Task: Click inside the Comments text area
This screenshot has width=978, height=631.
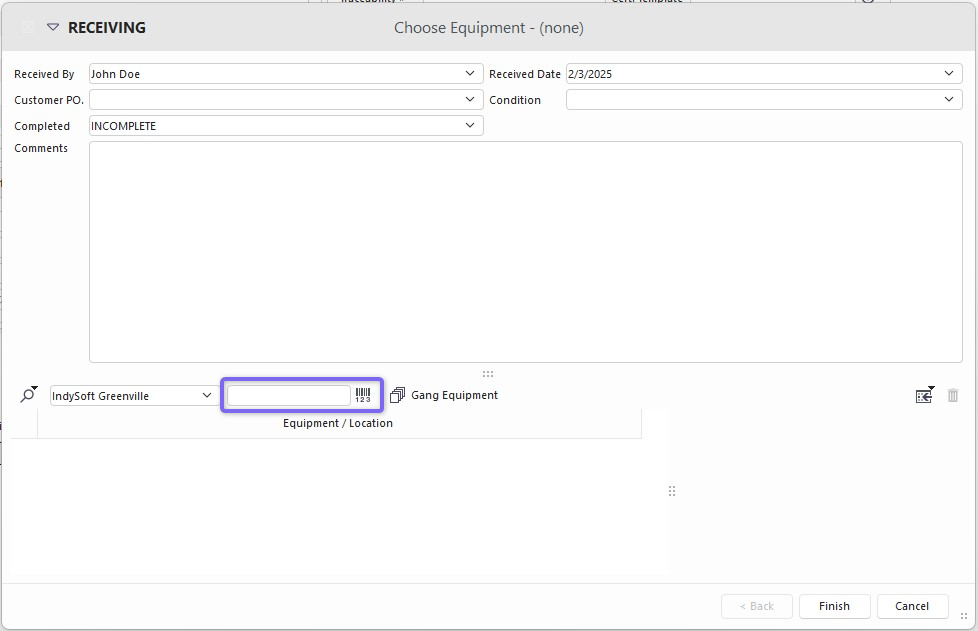Action: point(525,252)
